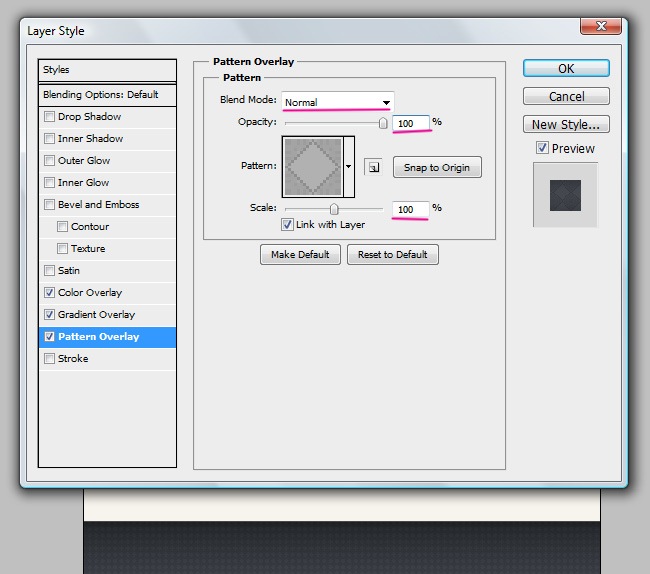This screenshot has height=574, width=650.
Task: Click the Make Default button
Action: click(300, 255)
